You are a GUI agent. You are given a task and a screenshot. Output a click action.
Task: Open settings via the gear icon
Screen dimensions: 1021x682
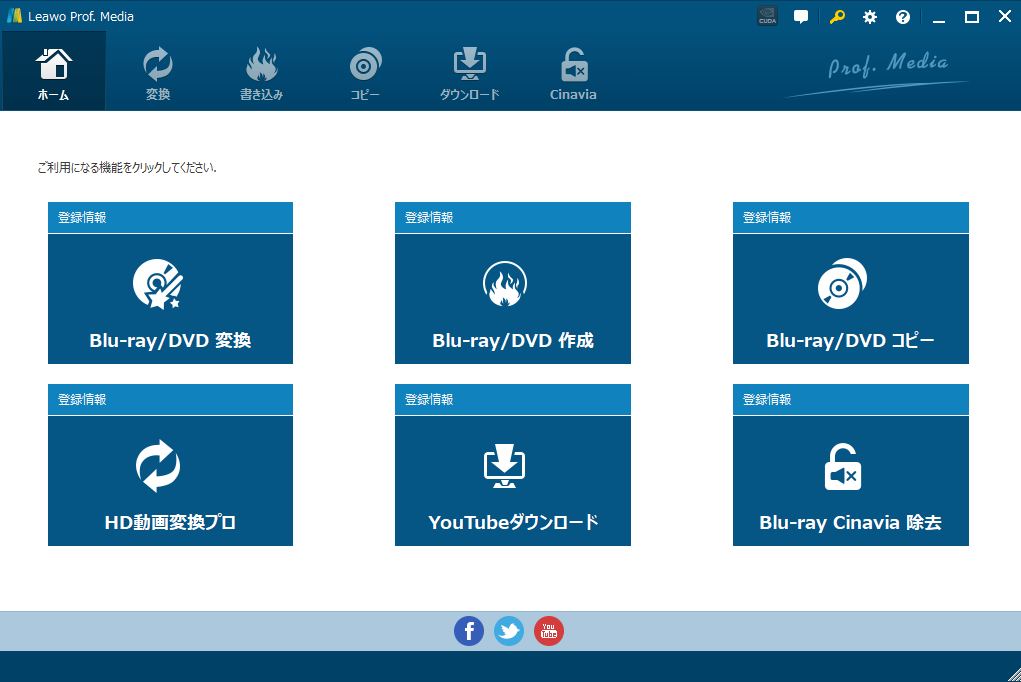pos(870,17)
